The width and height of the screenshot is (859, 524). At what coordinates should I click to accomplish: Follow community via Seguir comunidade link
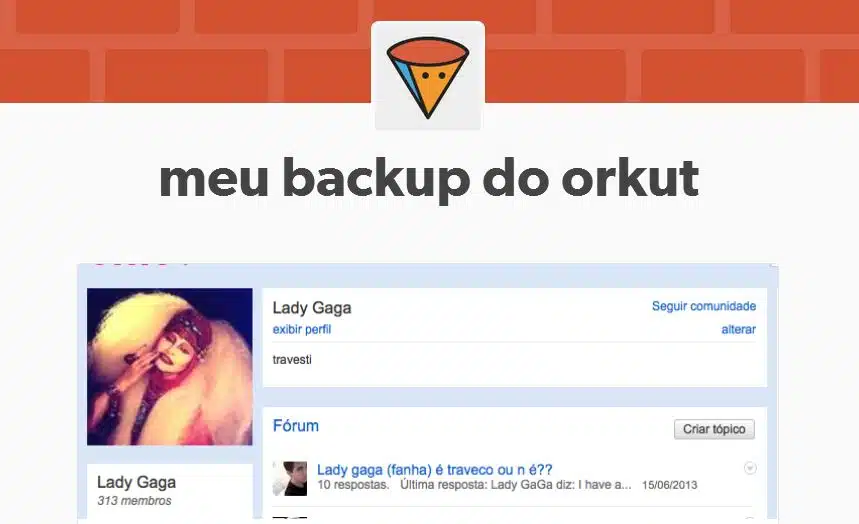[x=704, y=306]
